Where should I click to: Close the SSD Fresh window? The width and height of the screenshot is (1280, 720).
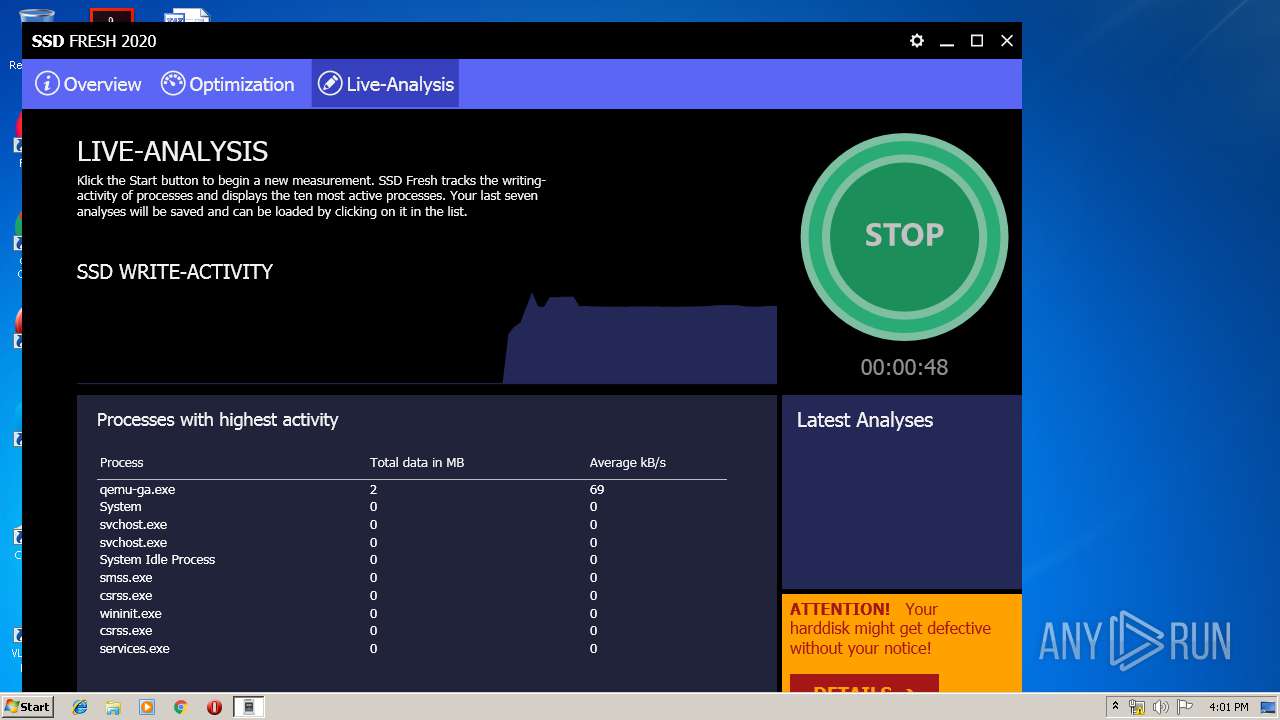tap(1007, 41)
